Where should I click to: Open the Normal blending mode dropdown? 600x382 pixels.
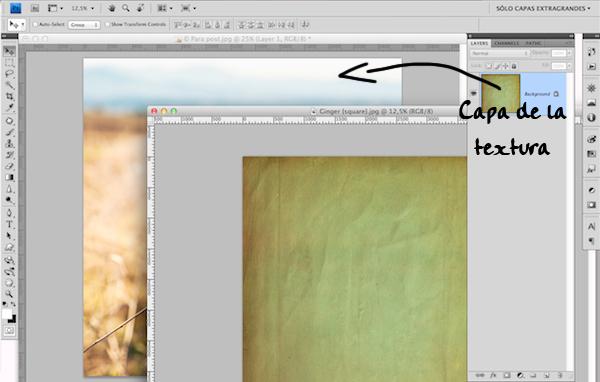pyautogui.click(x=500, y=53)
